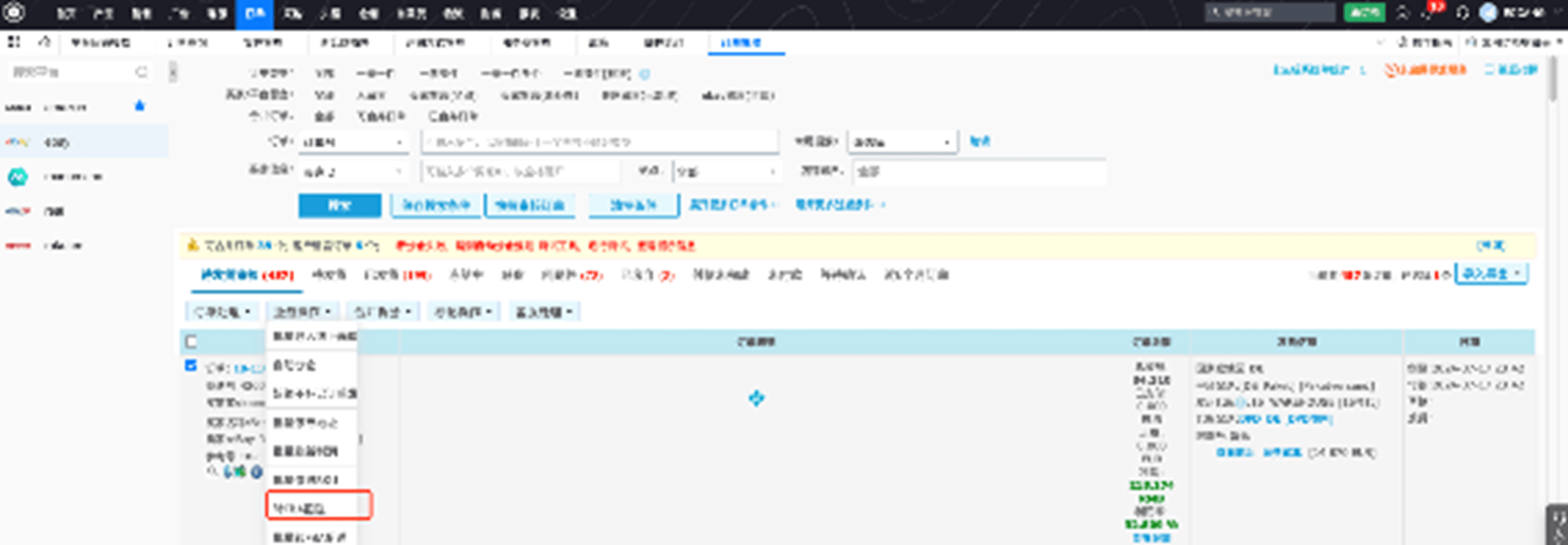The width and height of the screenshot is (1568, 545).
Task: Click the orange link with the hand icon
Action: coord(1425,70)
